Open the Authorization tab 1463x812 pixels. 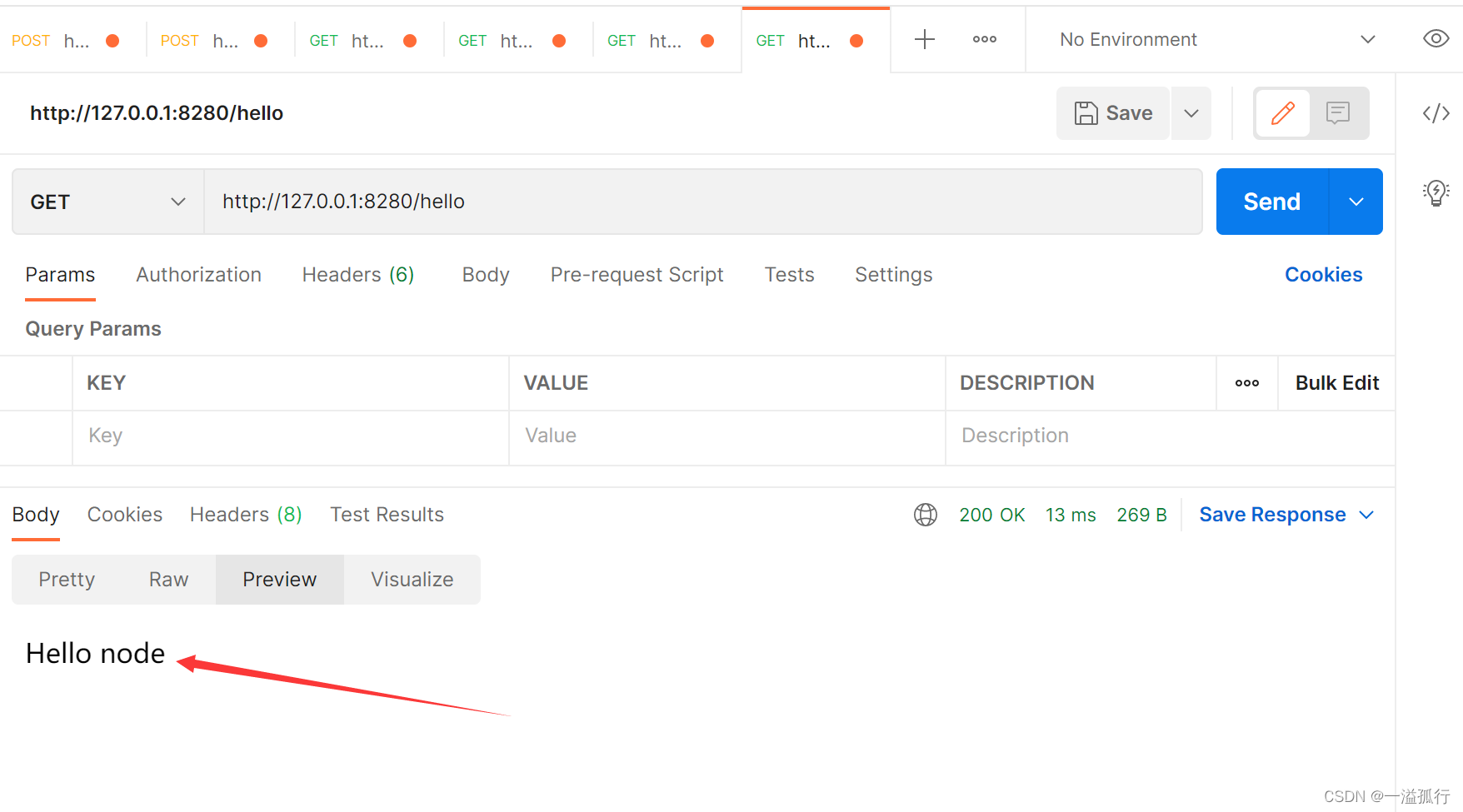198,275
